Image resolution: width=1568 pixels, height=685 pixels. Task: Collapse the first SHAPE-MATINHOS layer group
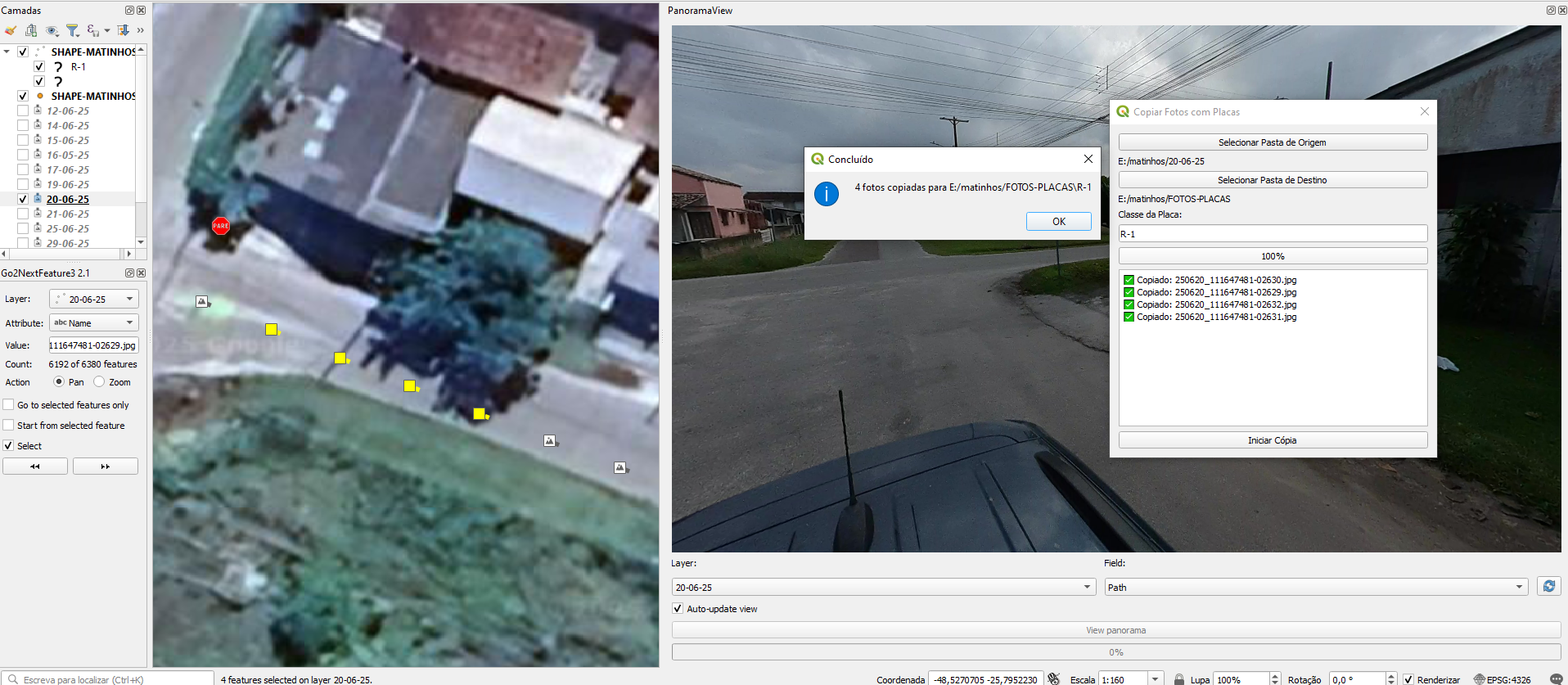click(7, 52)
